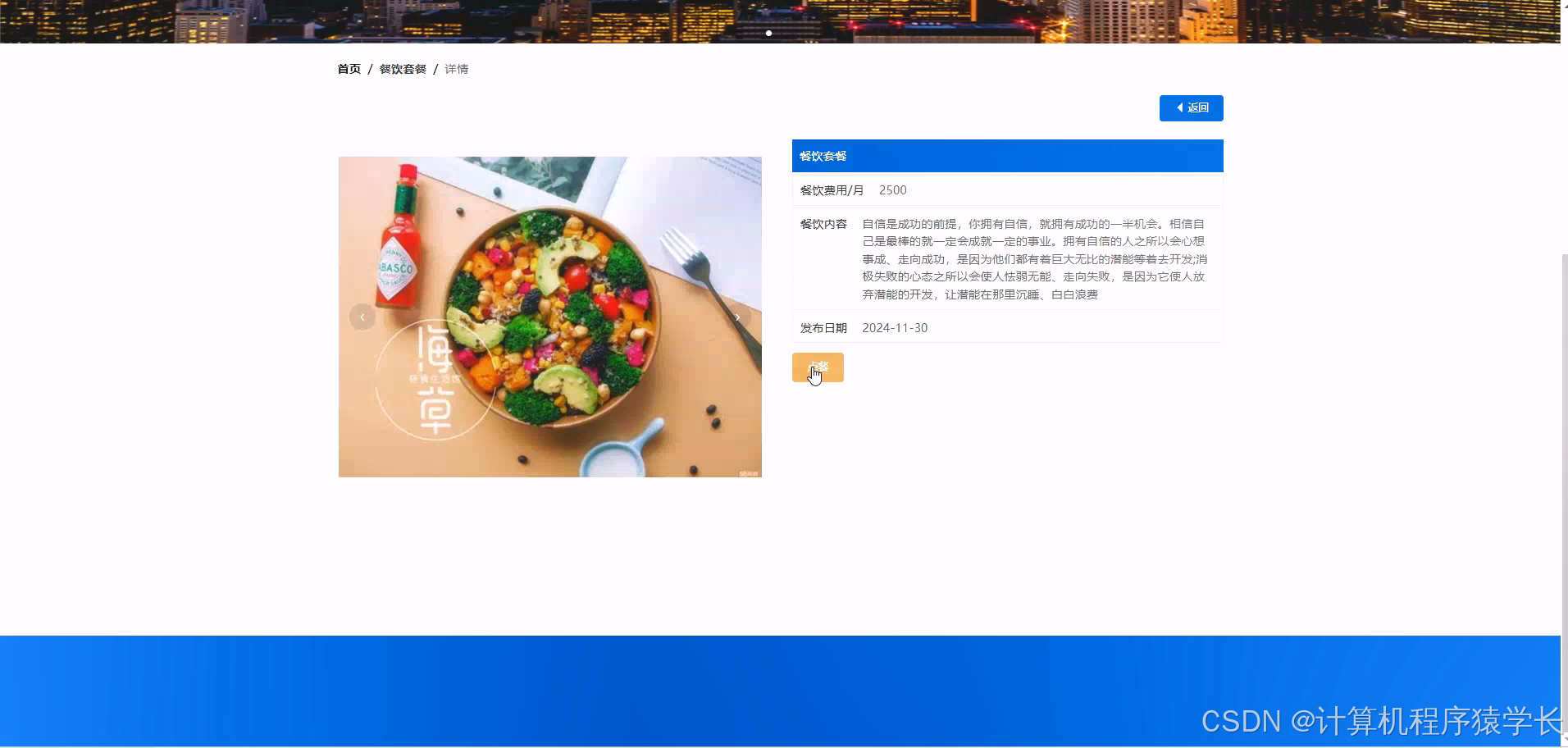1568x748 pixels.
Task: Click the city skyline banner image
Action: (492, 18)
